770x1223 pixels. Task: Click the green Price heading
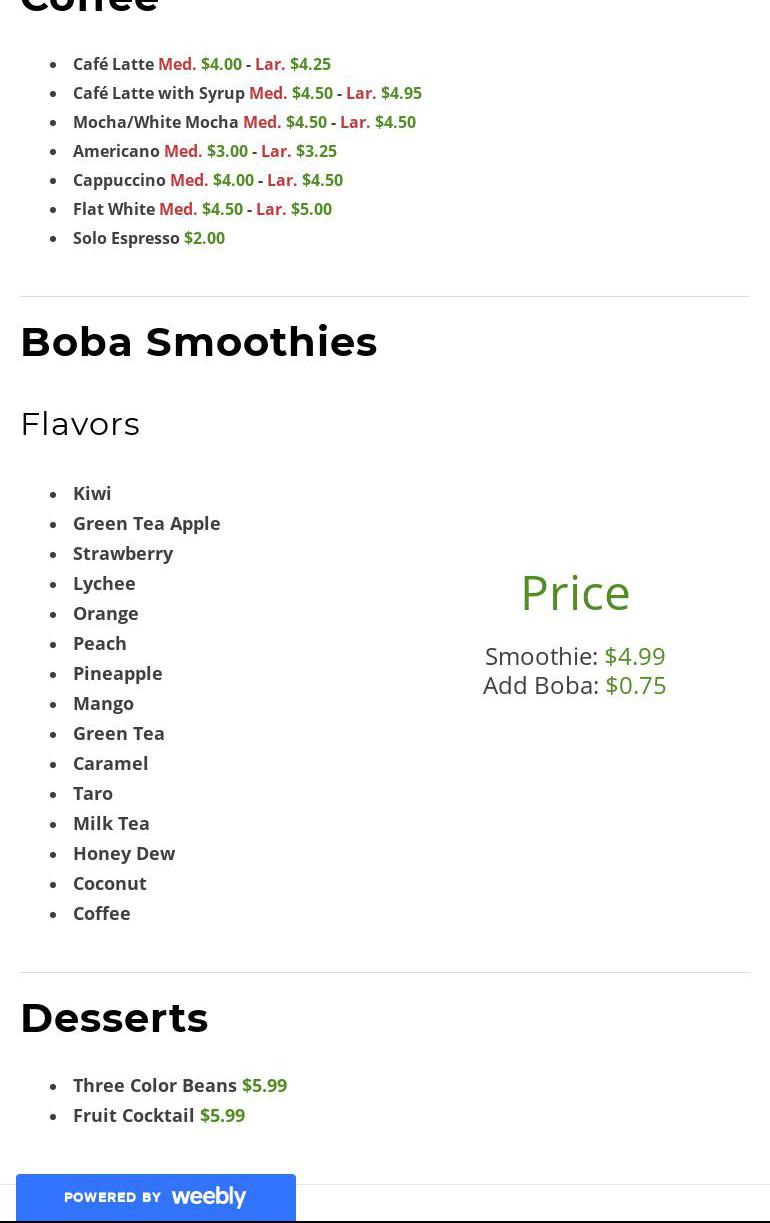575,593
